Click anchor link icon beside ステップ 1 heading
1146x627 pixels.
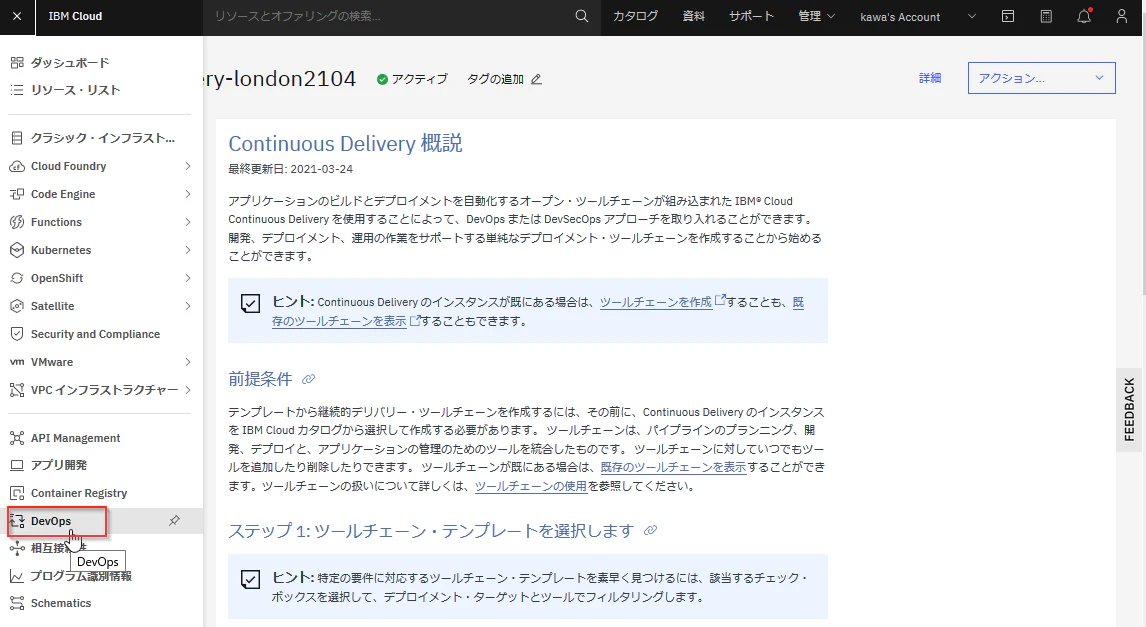[x=650, y=531]
